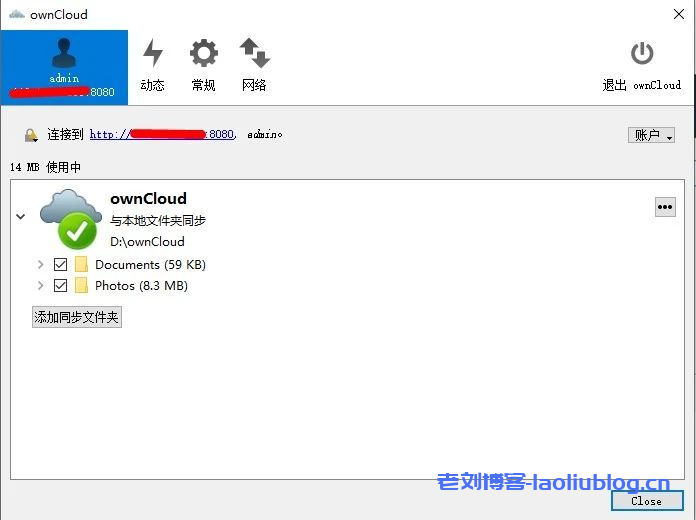The height and width of the screenshot is (520, 696).
Task: Click the 退出 ownCloud power icon
Action: point(642,53)
